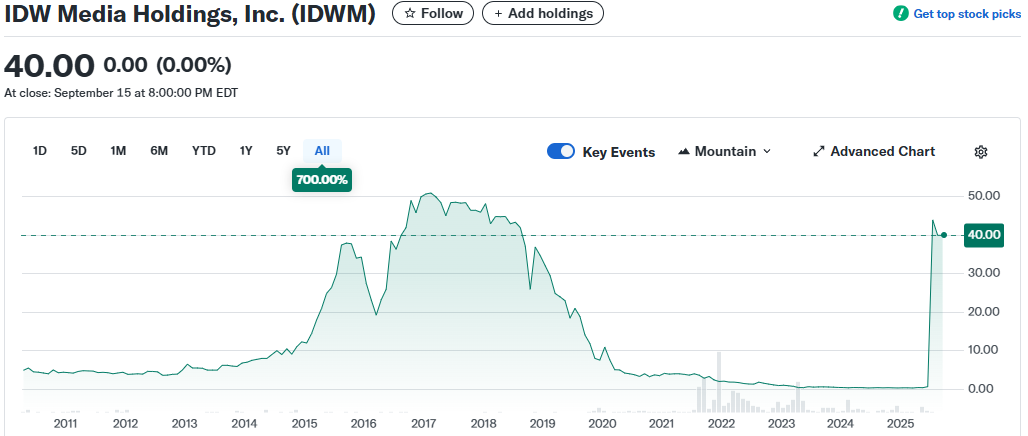
Task: Select the 1D time range
Action: tap(40, 151)
